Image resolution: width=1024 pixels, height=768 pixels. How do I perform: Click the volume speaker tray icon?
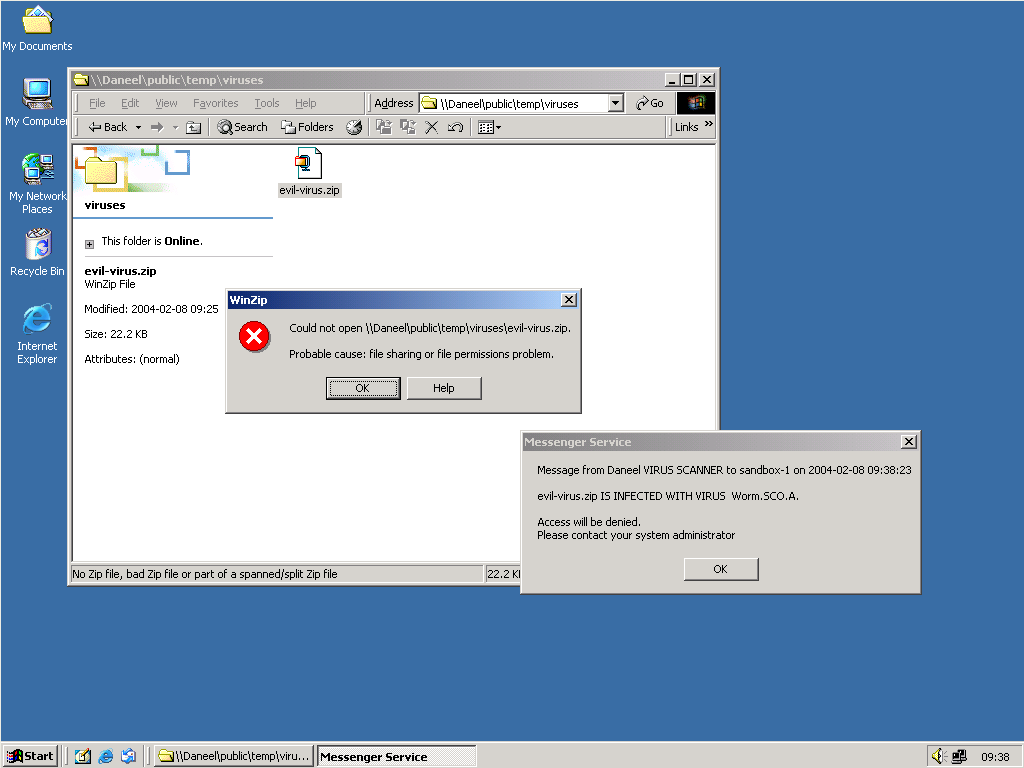[x=938, y=756]
